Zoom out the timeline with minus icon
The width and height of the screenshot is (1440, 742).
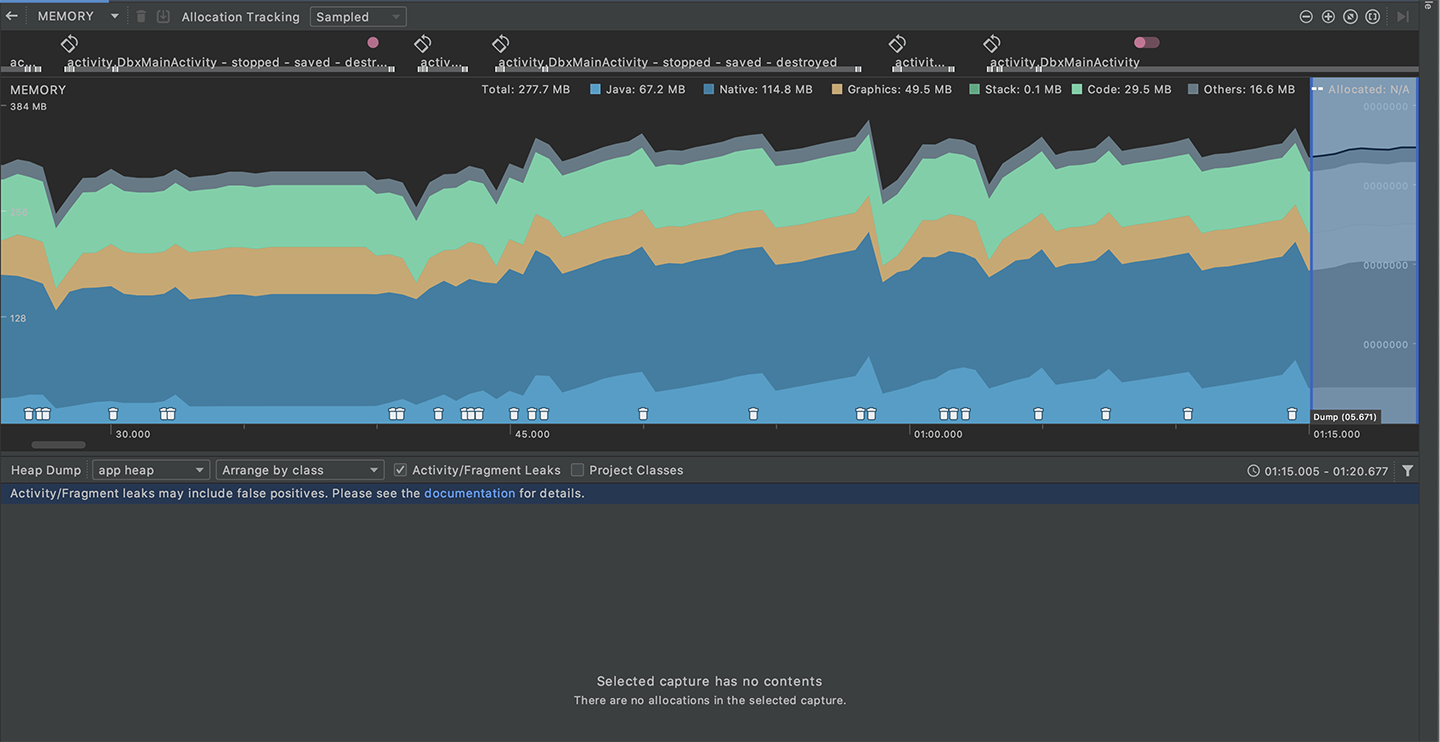point(1306,17)
